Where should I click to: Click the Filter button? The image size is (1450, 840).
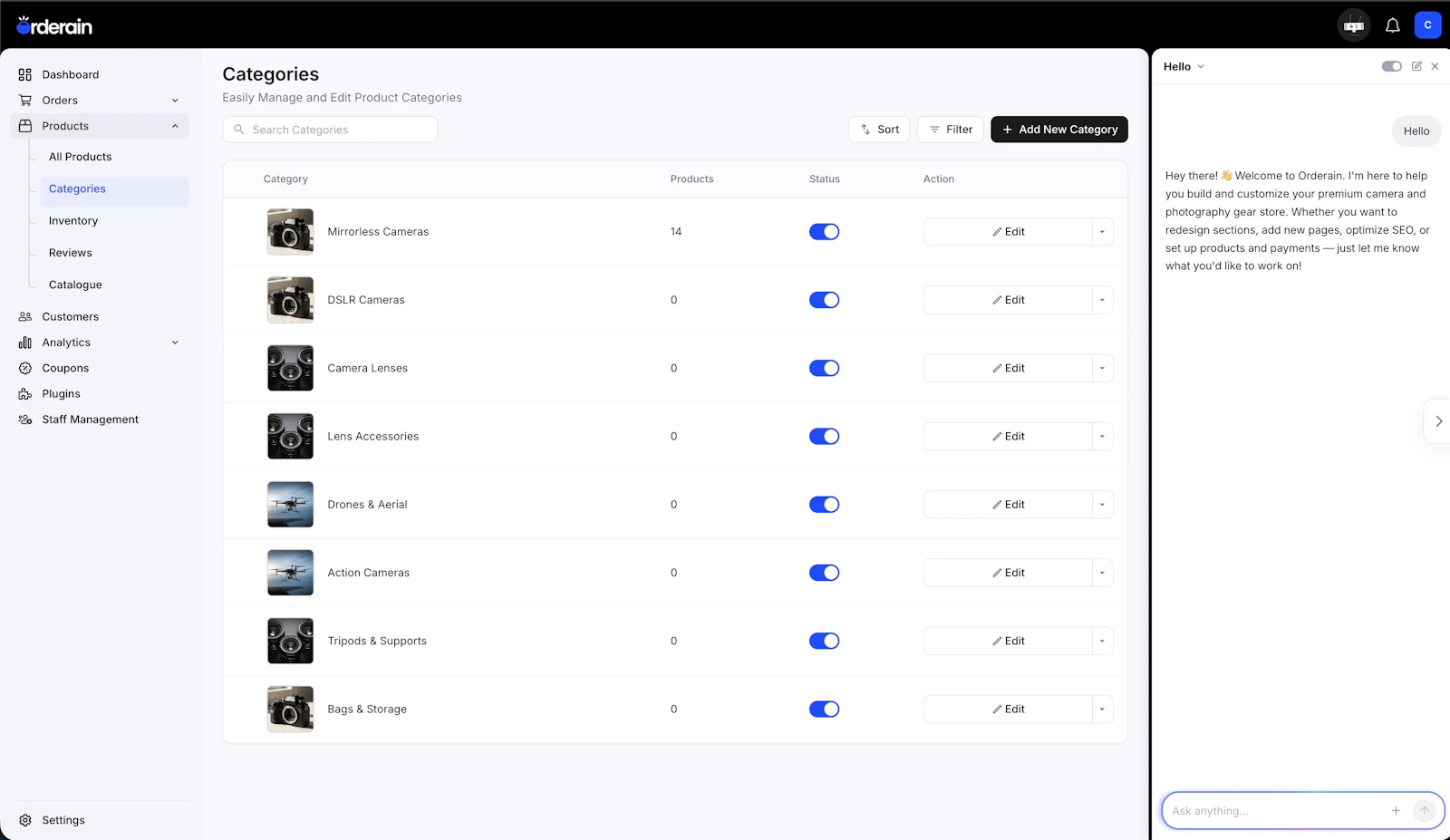coord(950,130)
